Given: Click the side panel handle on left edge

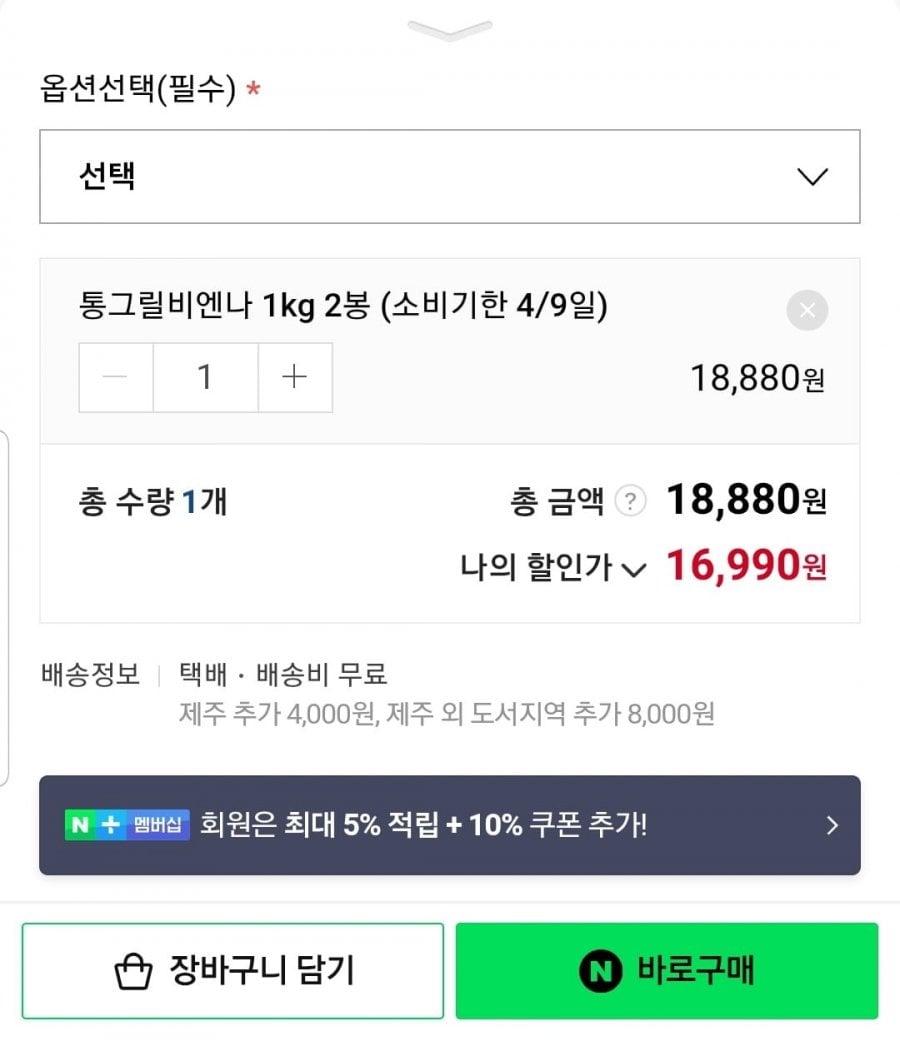Looking at the screenshot, I should [4, 607].
